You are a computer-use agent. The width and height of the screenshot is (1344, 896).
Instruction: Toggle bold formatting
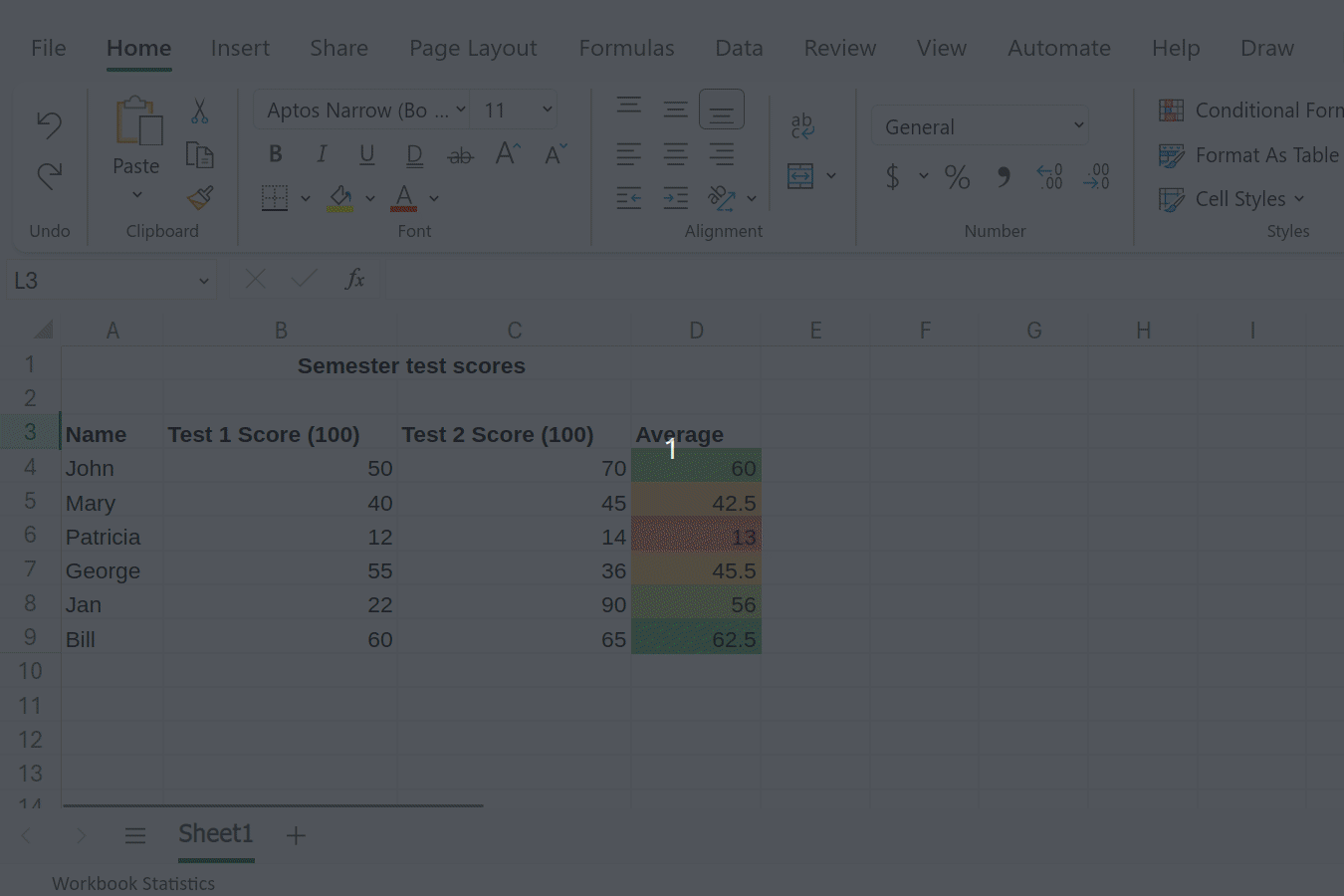tap(275, 153)
